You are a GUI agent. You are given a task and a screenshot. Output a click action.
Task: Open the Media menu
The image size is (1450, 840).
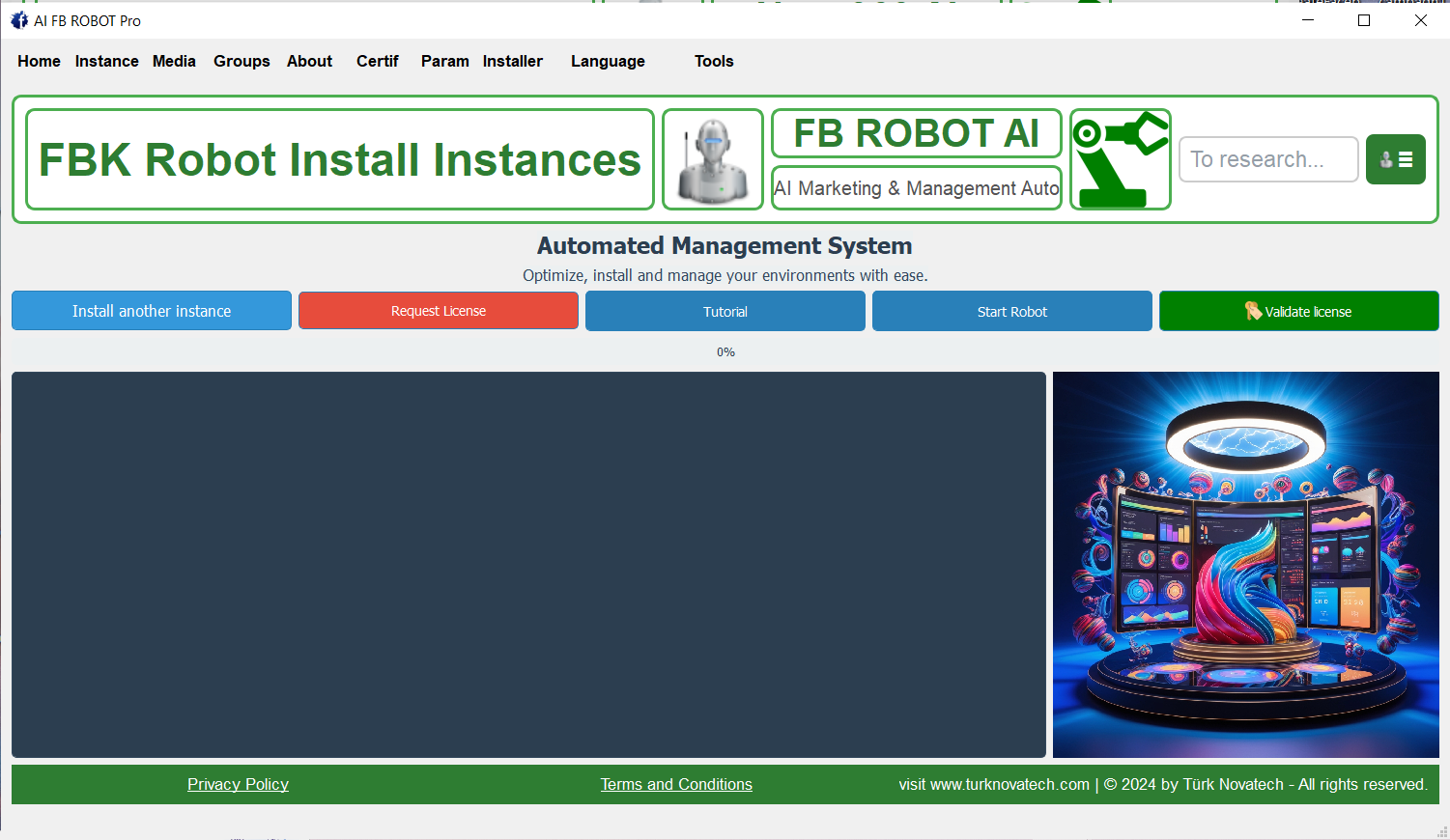(174, 61)
